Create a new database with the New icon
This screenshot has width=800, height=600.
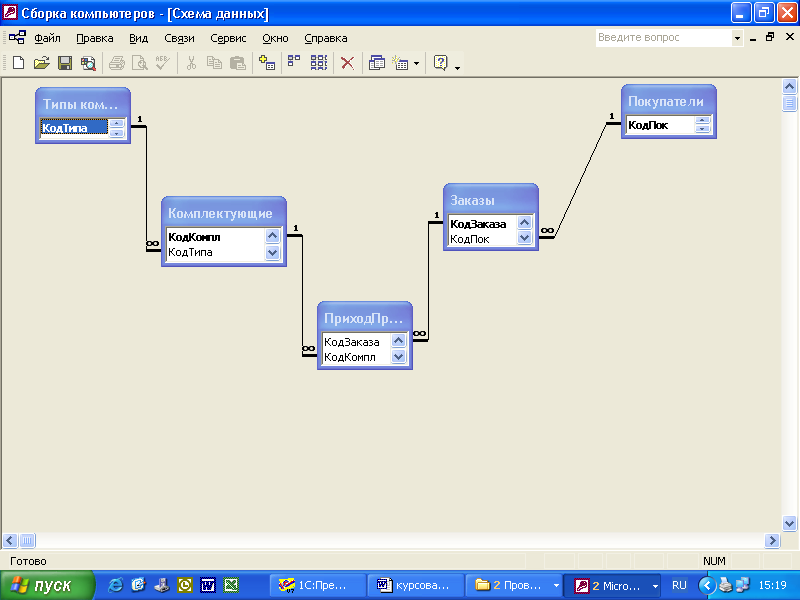18,63
